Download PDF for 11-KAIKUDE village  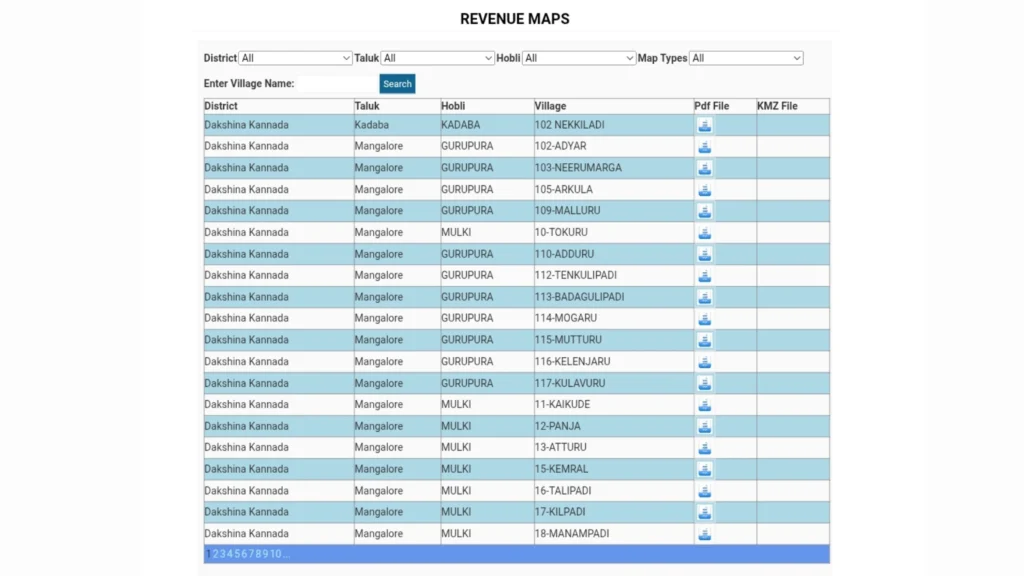pyautogui.click(x=704, y=405)
